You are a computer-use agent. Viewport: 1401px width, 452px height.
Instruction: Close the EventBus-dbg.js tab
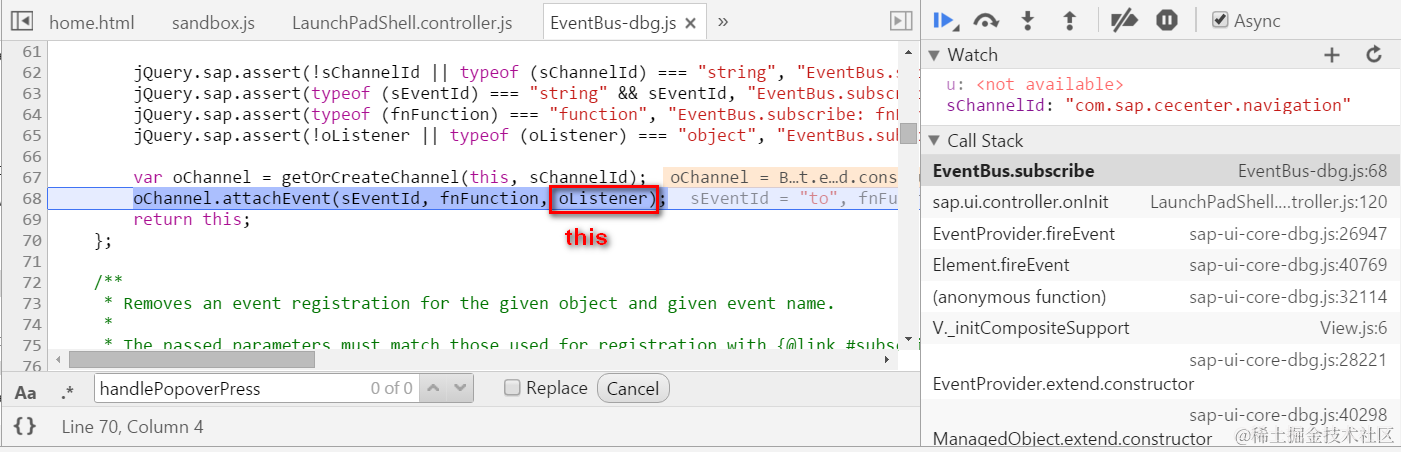click(692, 22)
